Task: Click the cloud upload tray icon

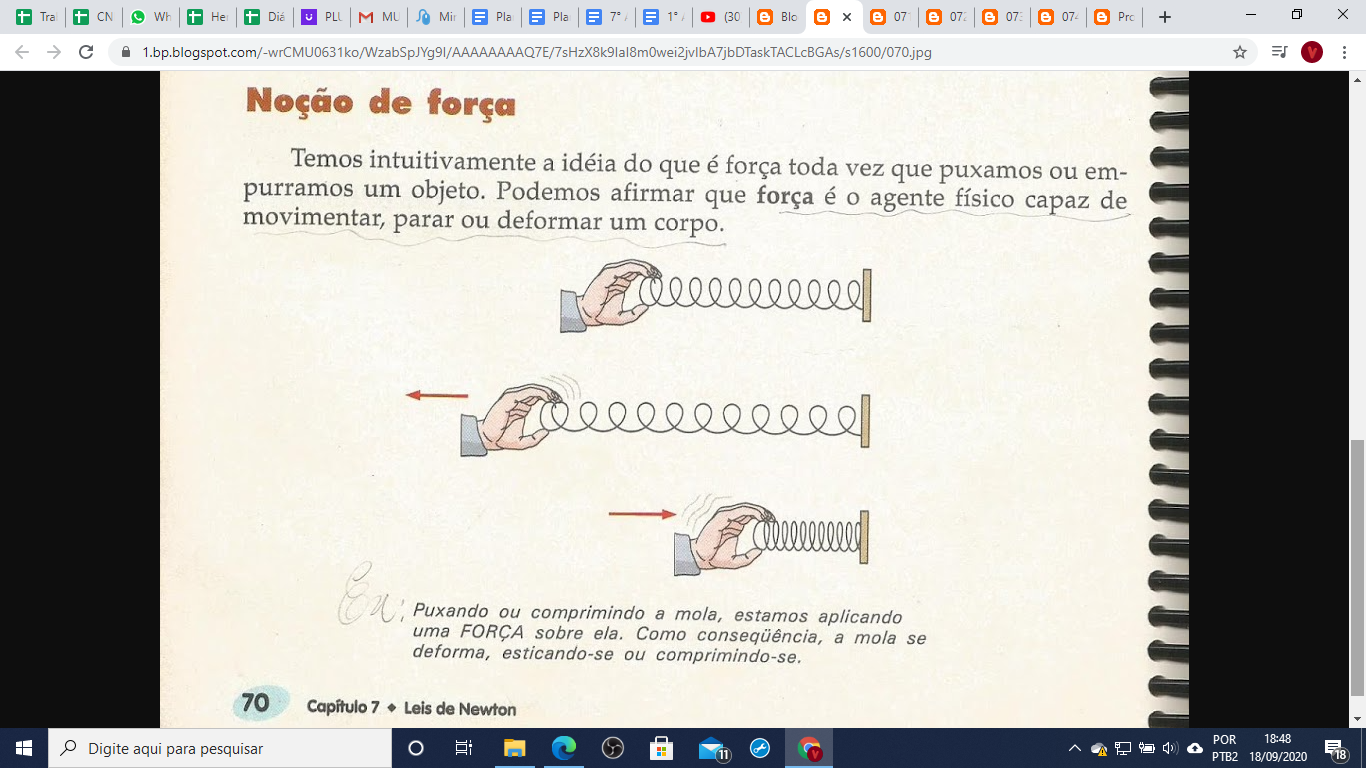Action: [x=1194, y=748]
